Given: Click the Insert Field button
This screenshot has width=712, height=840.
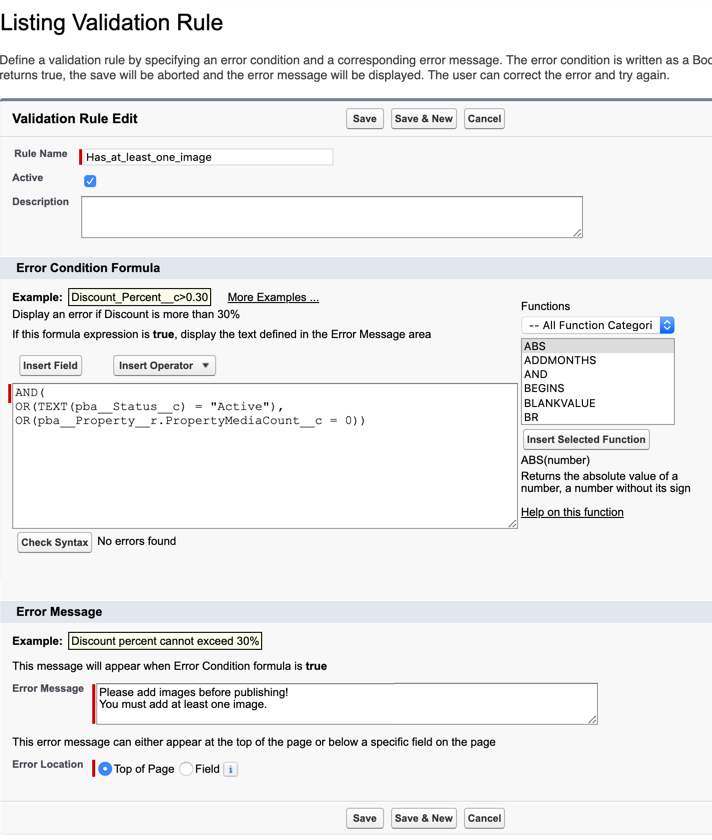Looking at the screenshot, I should coord(50,365).
